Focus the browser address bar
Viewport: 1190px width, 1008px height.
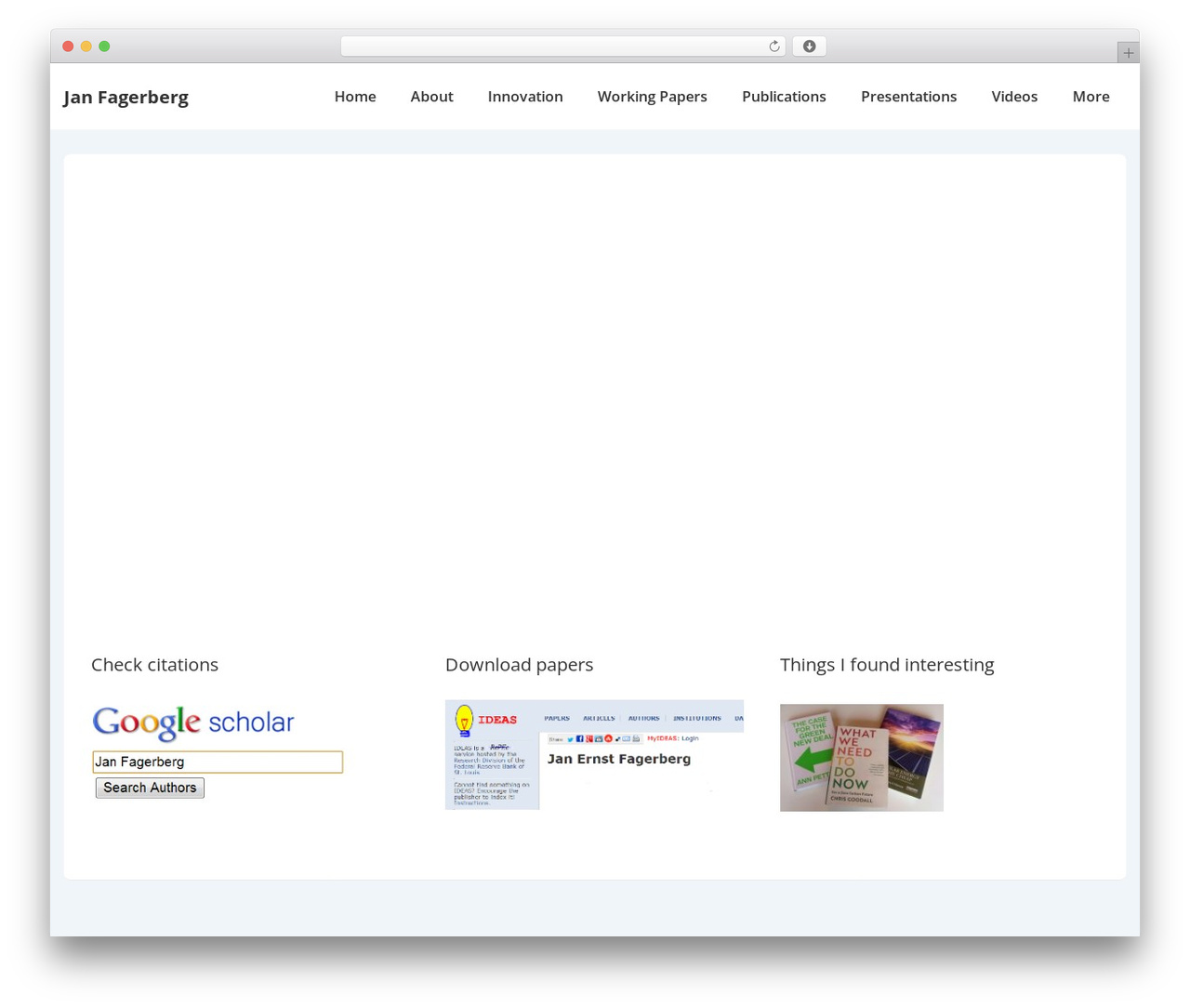pyautogui.click(x=562, y=46)
